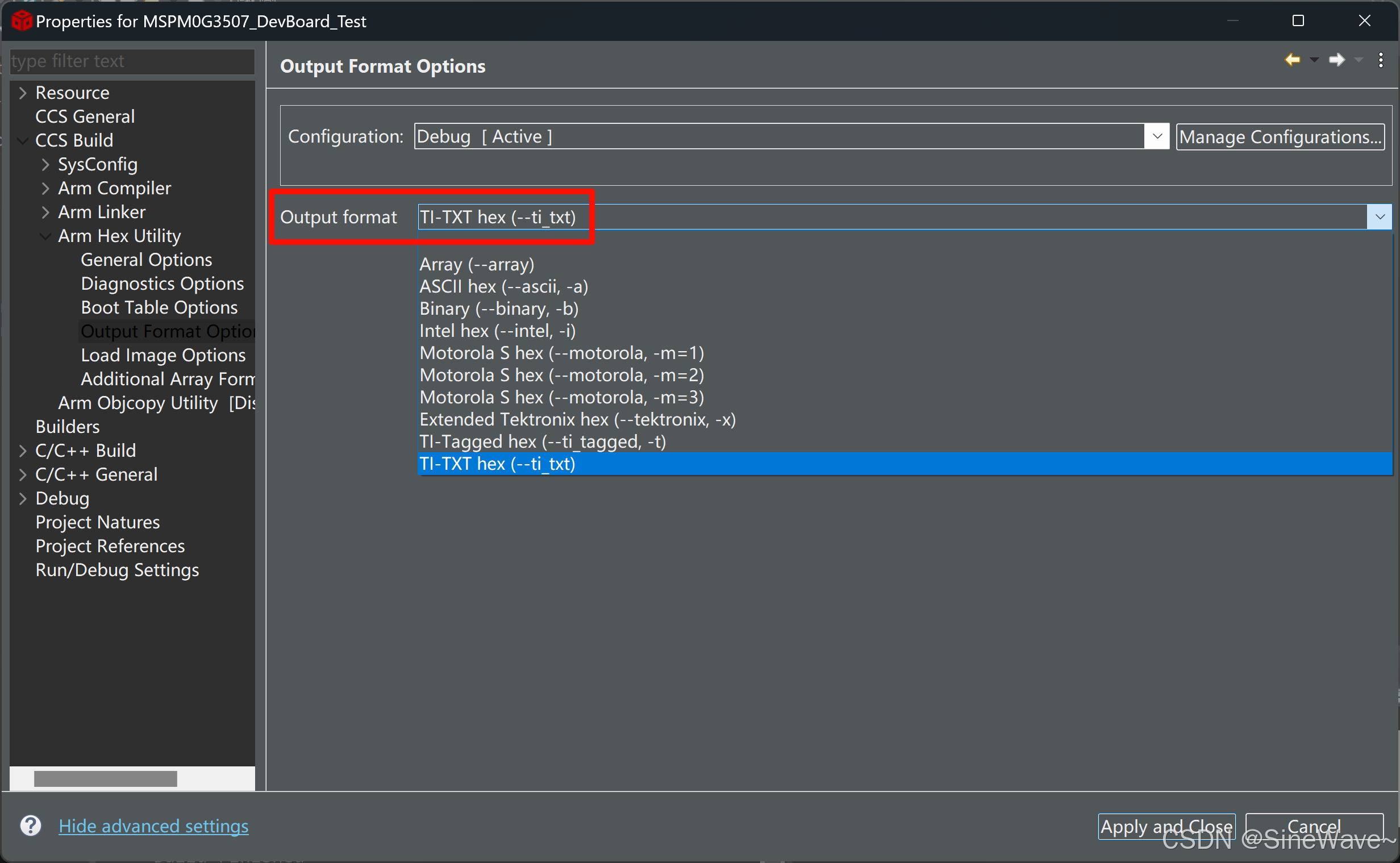The image size is (1400, 863).
Task: Choose TI-Tagged hex format
Action: coord(905,442)
